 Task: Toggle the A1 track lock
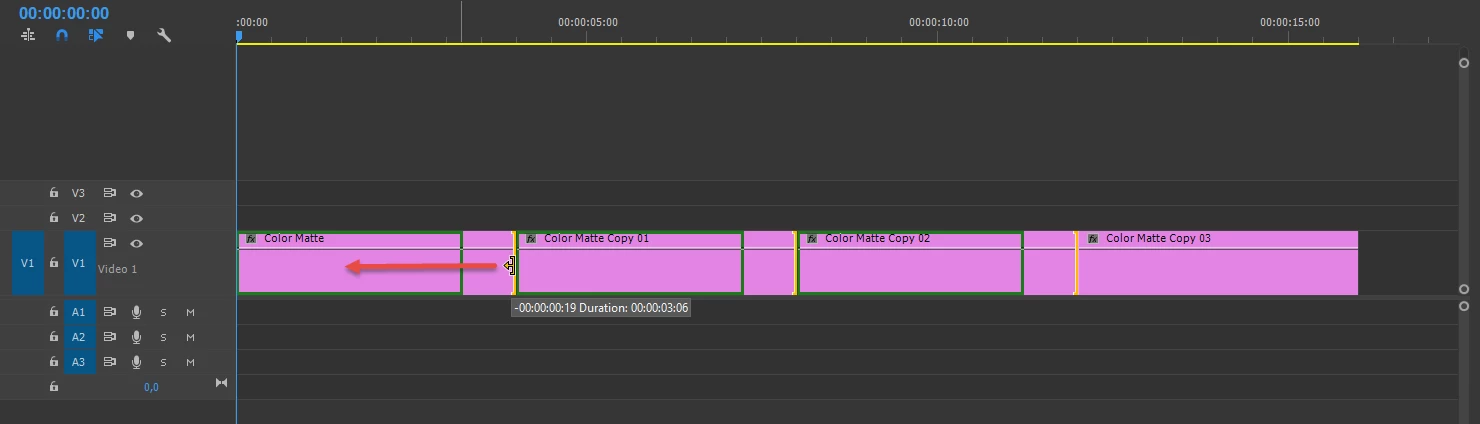[x=54, y=312]
